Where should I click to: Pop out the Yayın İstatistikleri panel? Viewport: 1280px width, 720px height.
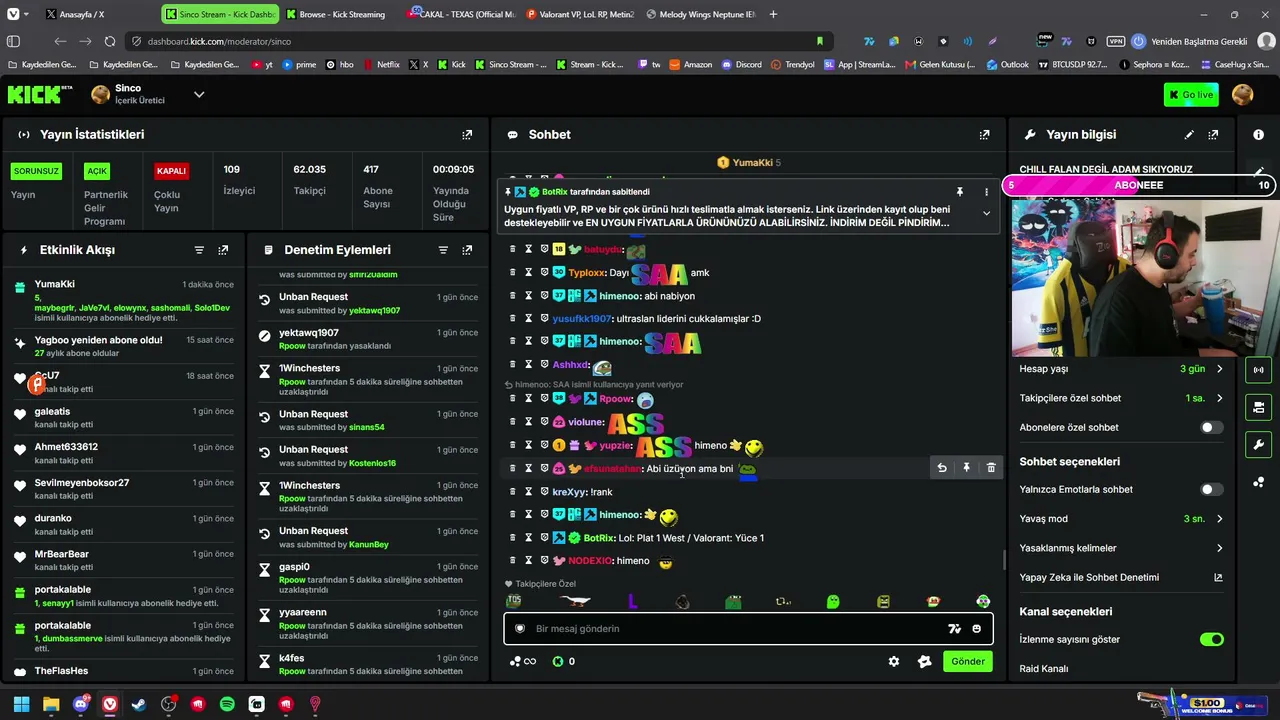[x=467, y=134]
